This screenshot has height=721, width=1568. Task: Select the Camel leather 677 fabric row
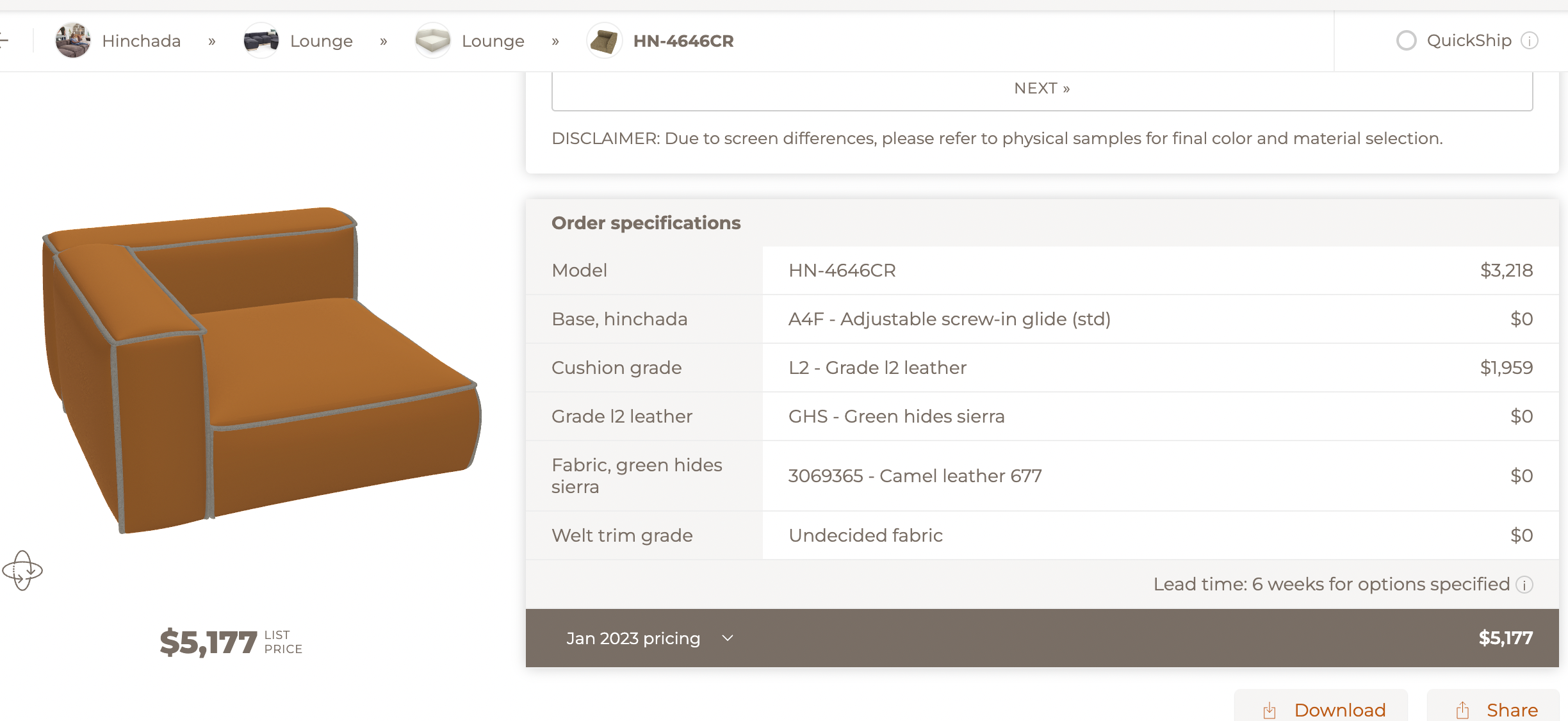(x=1042, y=476)
